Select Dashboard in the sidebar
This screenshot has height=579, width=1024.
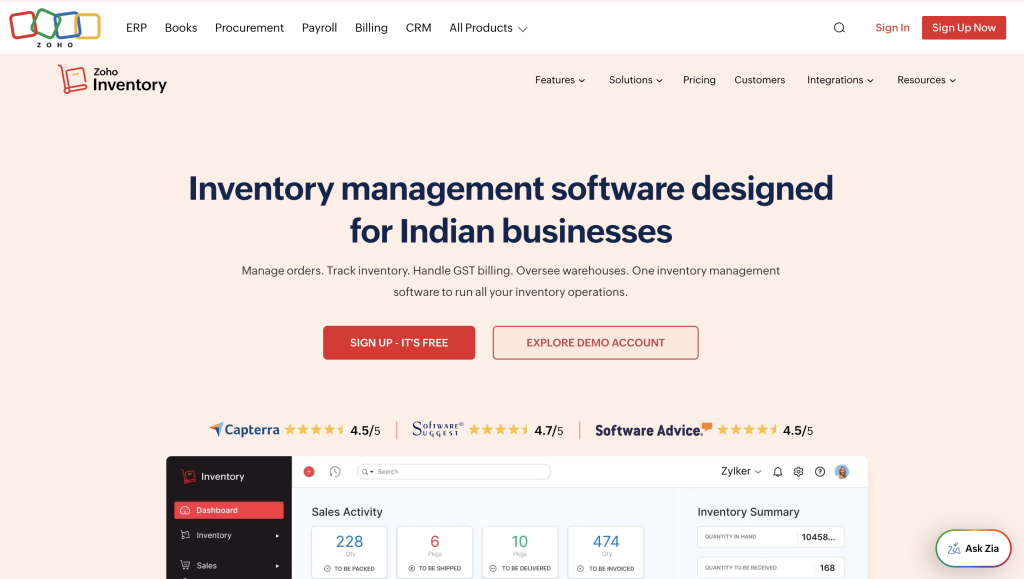click(x=229, y=510)
